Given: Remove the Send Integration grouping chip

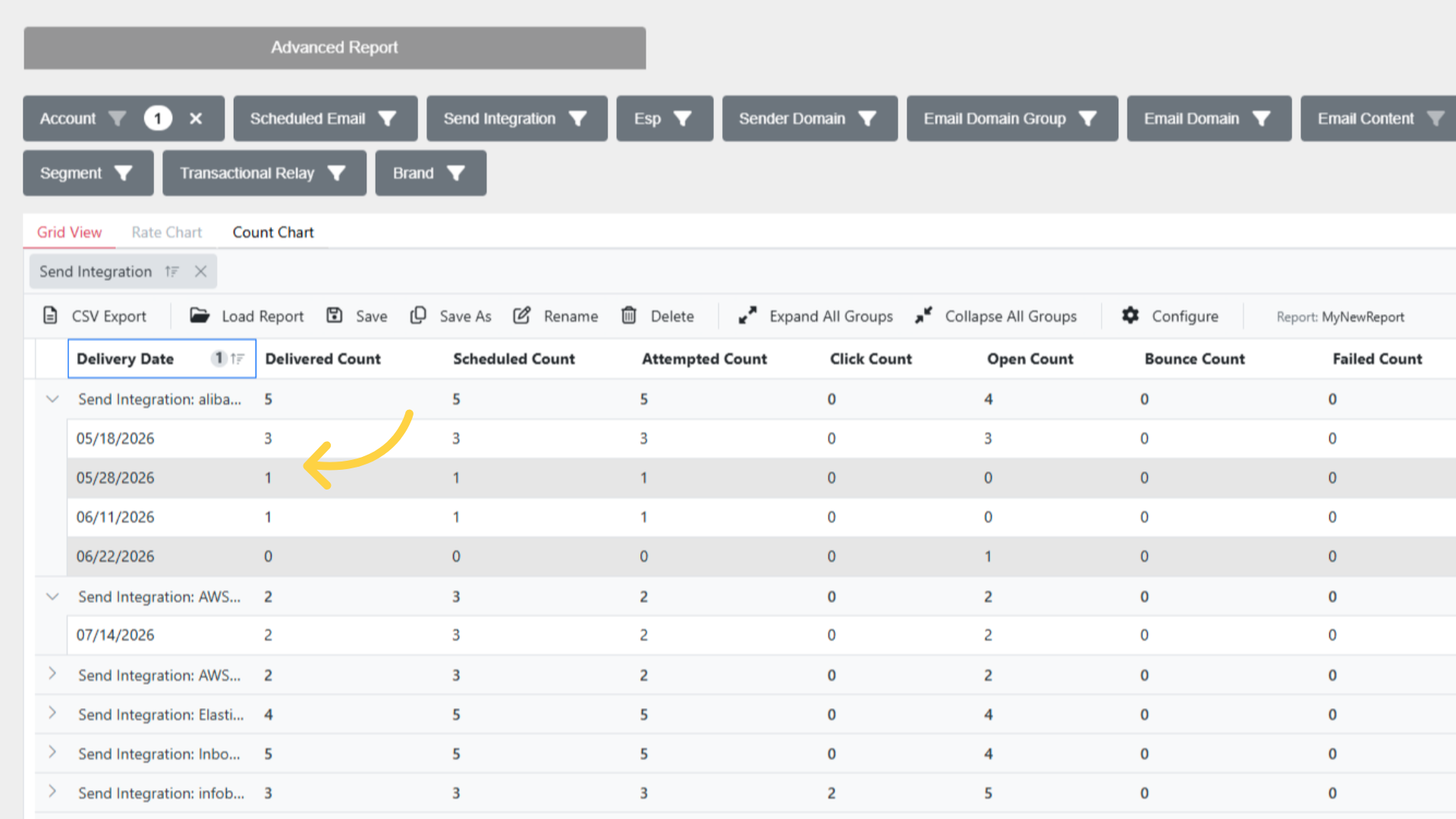Looking at the screenshot, I should pyautogui.click(x=200, y=272).
